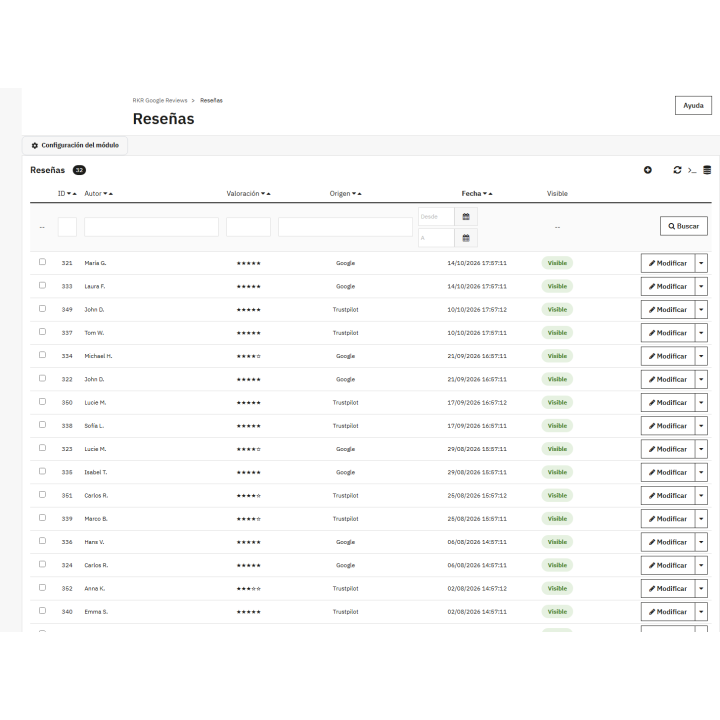Click the Fecha column header
The height and width of the screenshot is (720, 720).
(471, 194)
